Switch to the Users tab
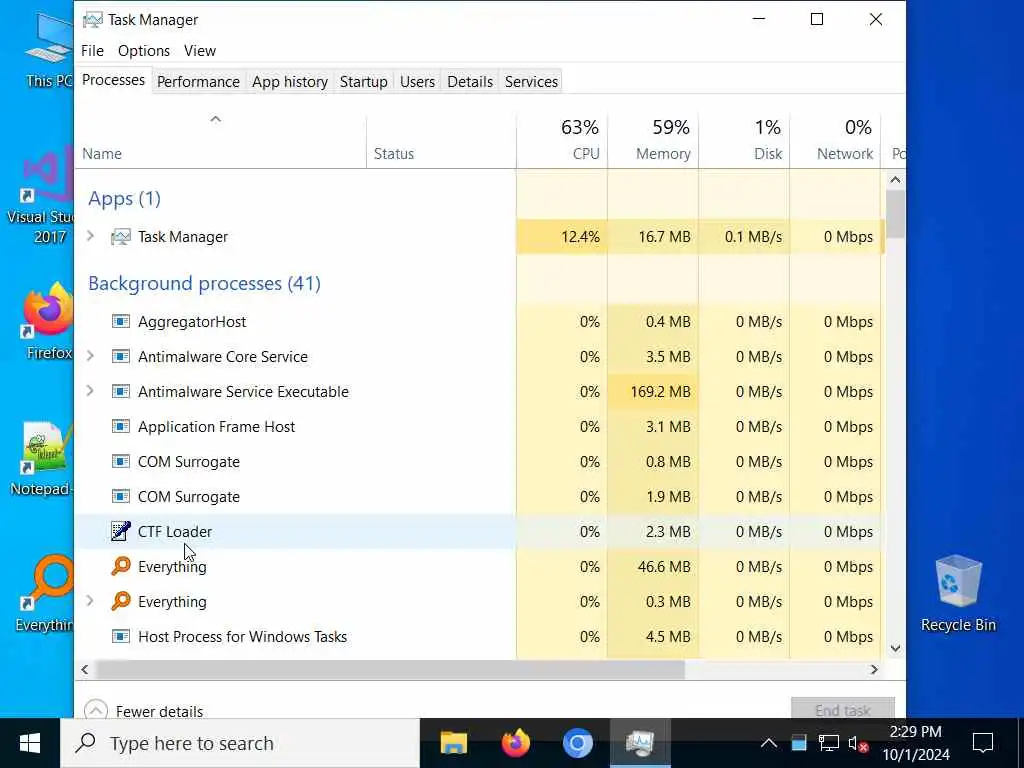This screenshot has height=768, width=1024. point(417,82)
